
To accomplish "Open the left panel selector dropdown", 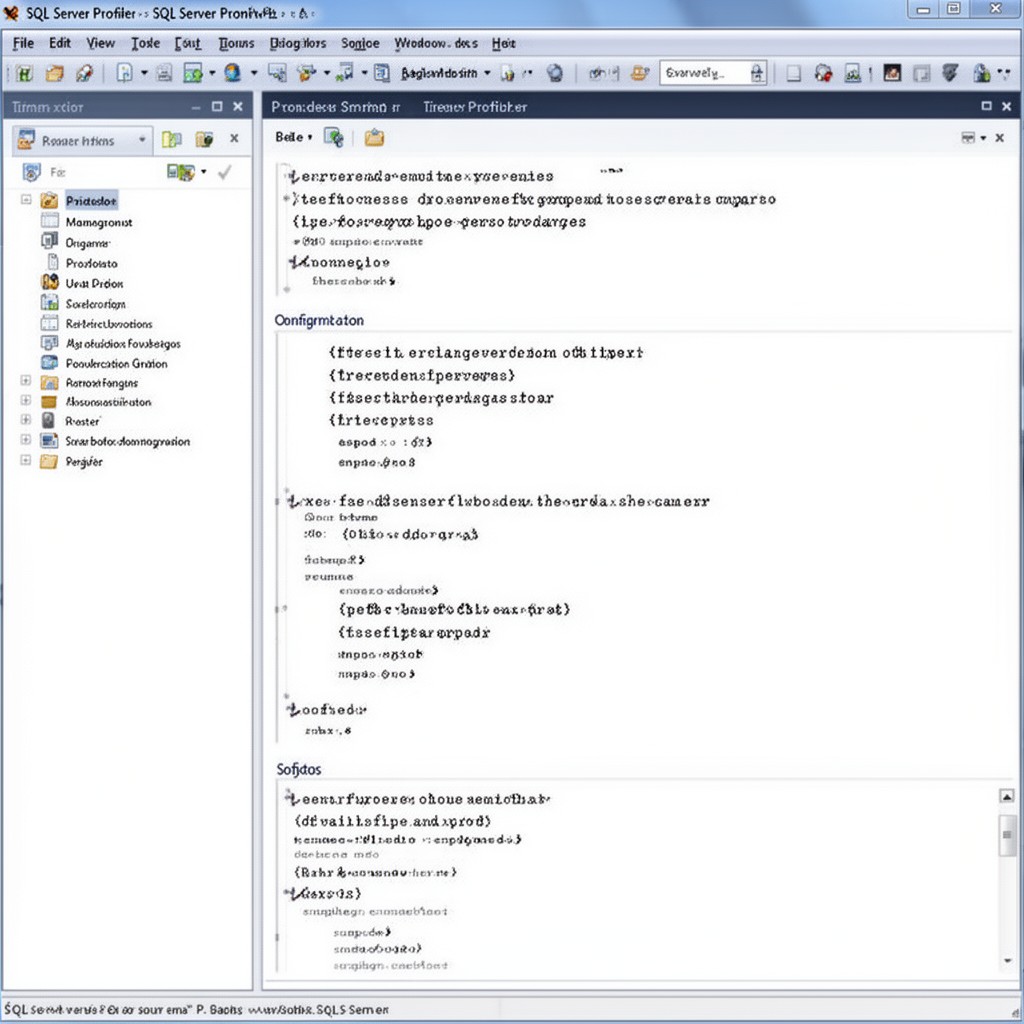I will (142, 140).
